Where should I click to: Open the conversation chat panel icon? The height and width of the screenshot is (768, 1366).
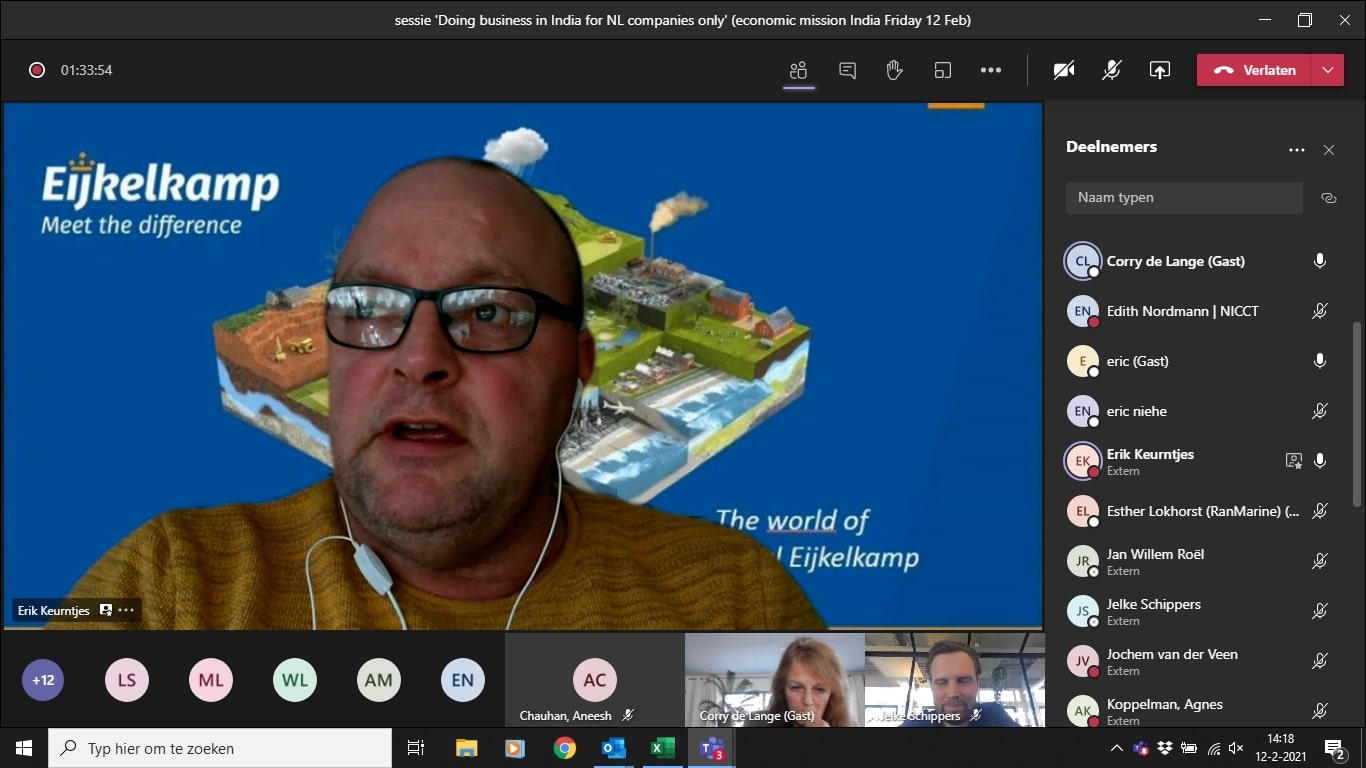847,70
